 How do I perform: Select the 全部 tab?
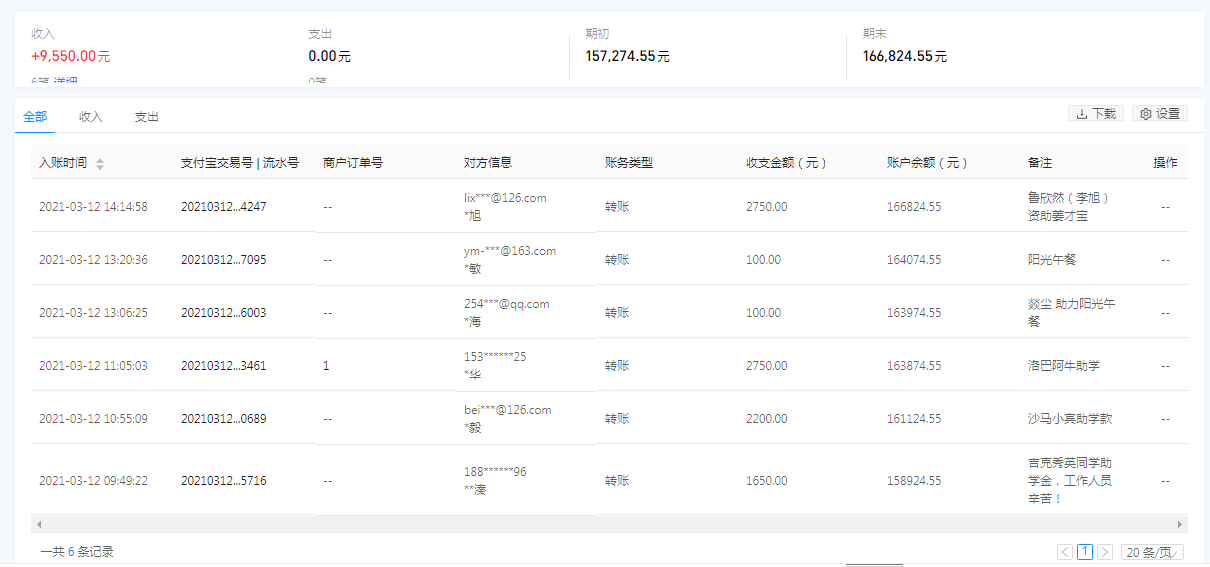[35, 117]
